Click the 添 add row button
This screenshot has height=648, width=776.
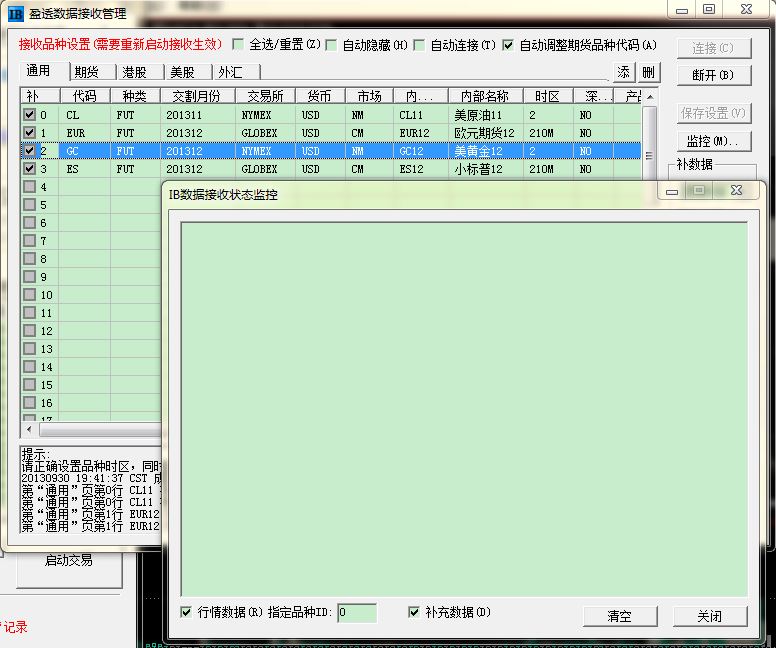tap(624, 72)
